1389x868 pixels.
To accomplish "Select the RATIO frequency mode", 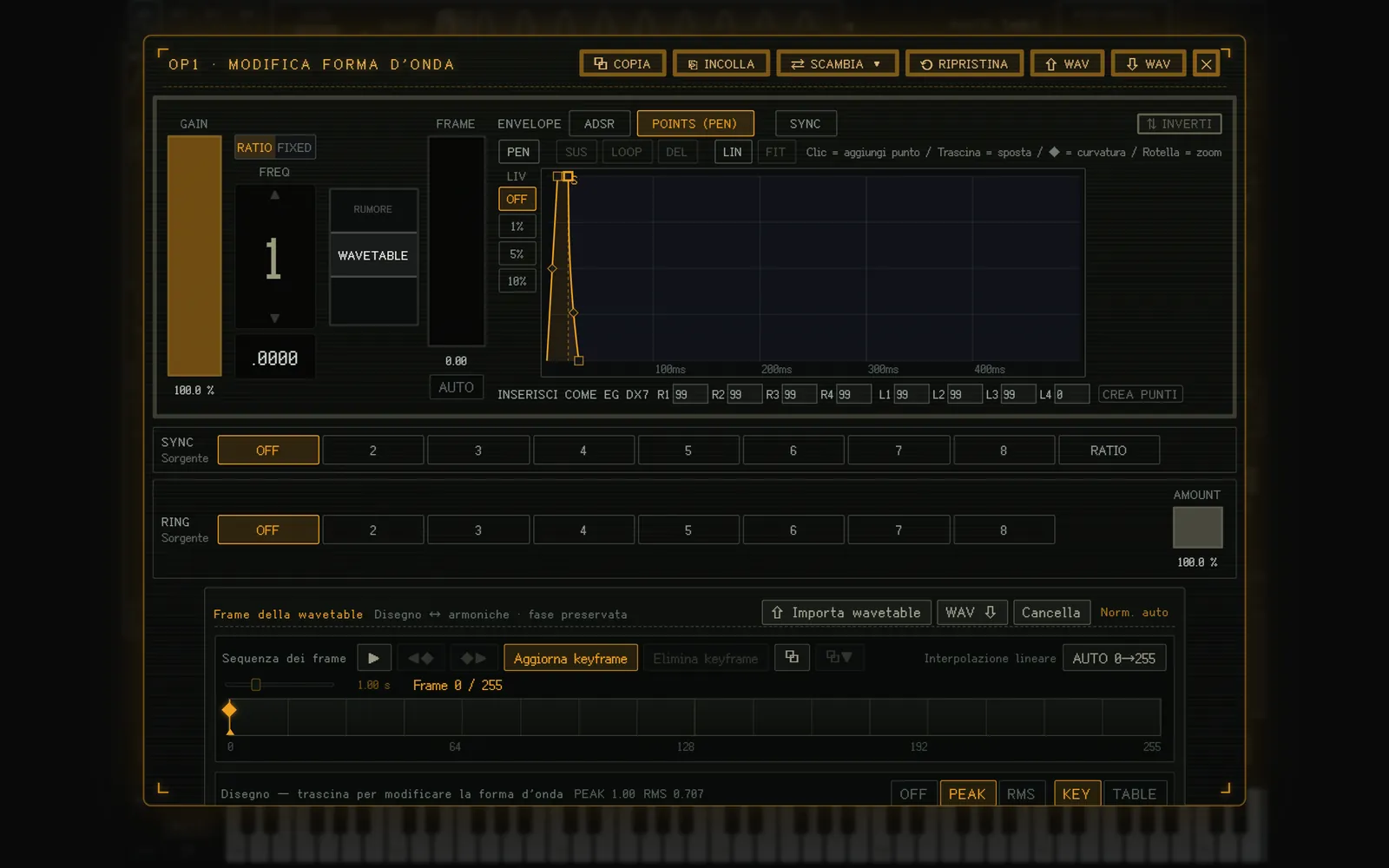I will (x=254, y=148).
